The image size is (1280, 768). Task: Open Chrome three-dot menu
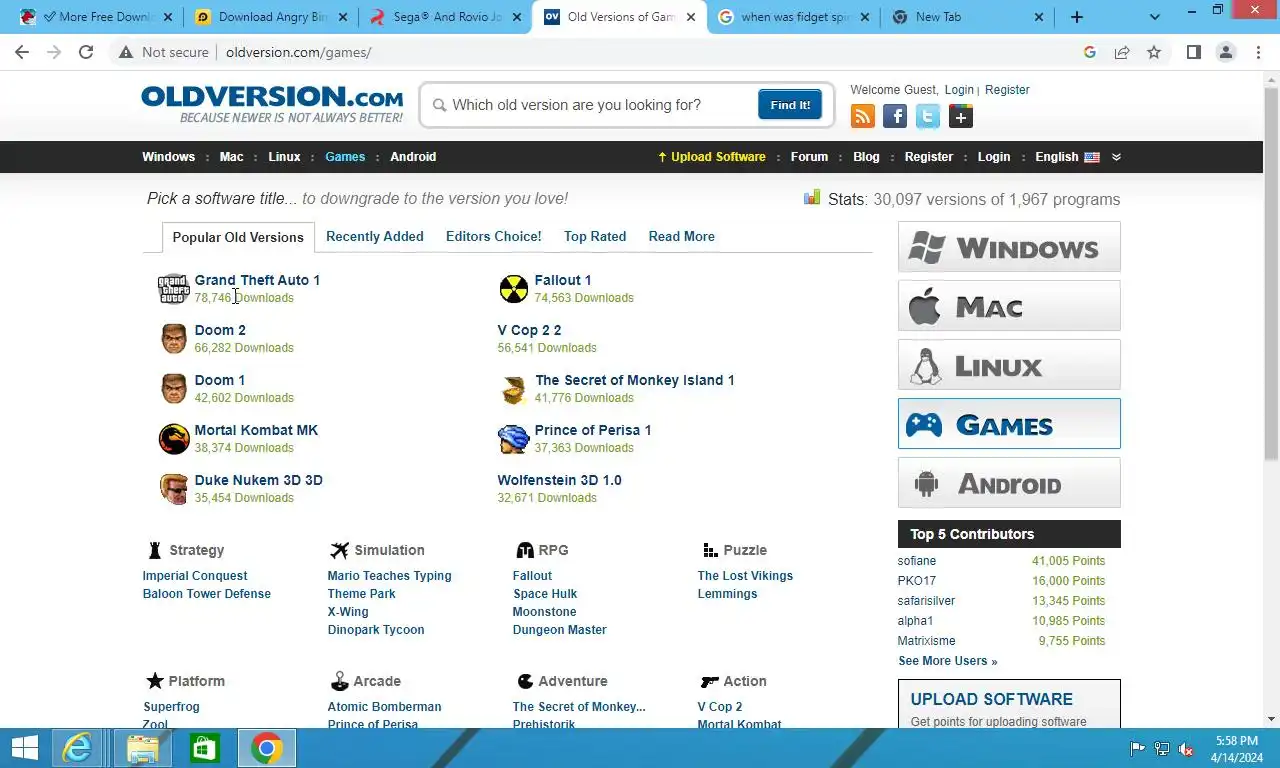[x=1258, y=52]
